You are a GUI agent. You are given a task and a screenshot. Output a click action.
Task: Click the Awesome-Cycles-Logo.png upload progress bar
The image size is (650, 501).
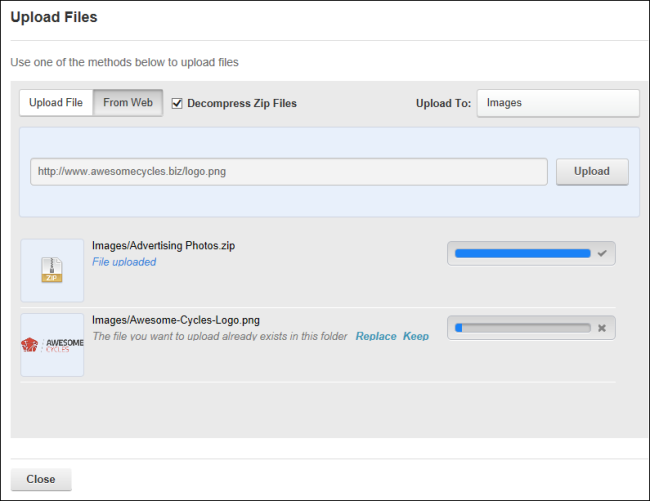522,328
